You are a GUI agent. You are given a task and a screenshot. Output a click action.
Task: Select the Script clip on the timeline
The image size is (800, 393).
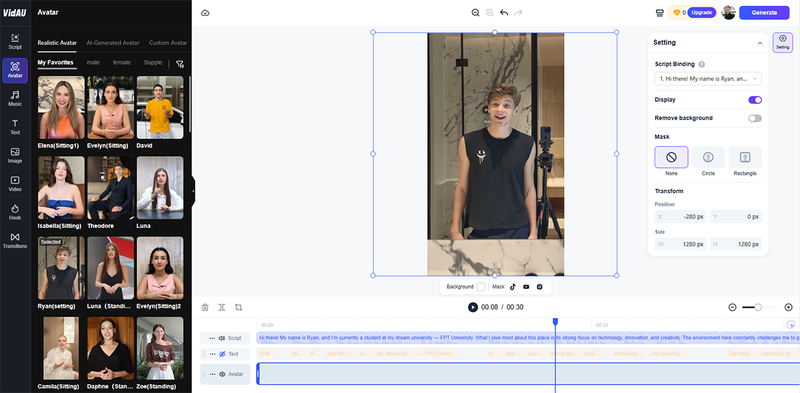pos(528,338)
